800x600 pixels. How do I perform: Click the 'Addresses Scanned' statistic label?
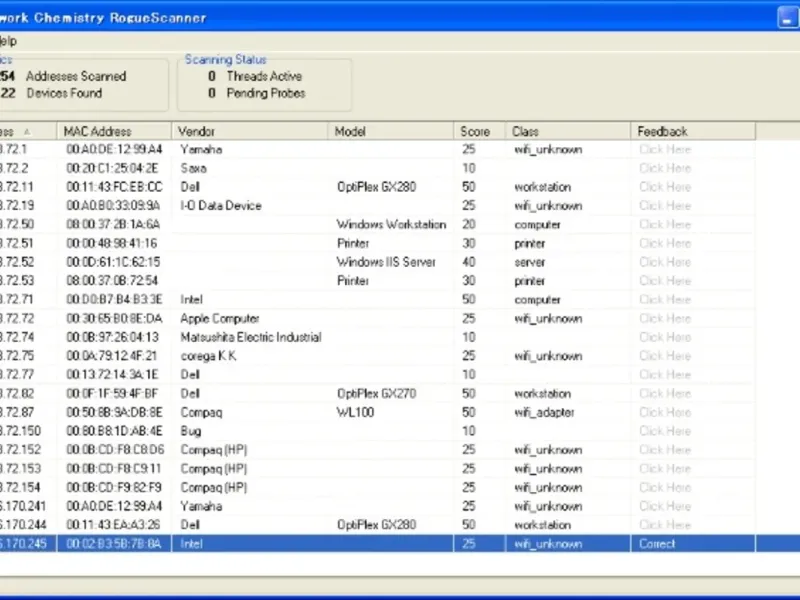[76, 76]
